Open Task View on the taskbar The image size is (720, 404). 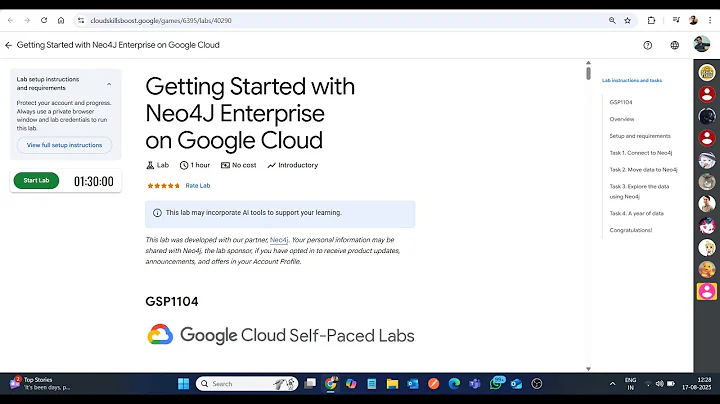pos(310,383)
